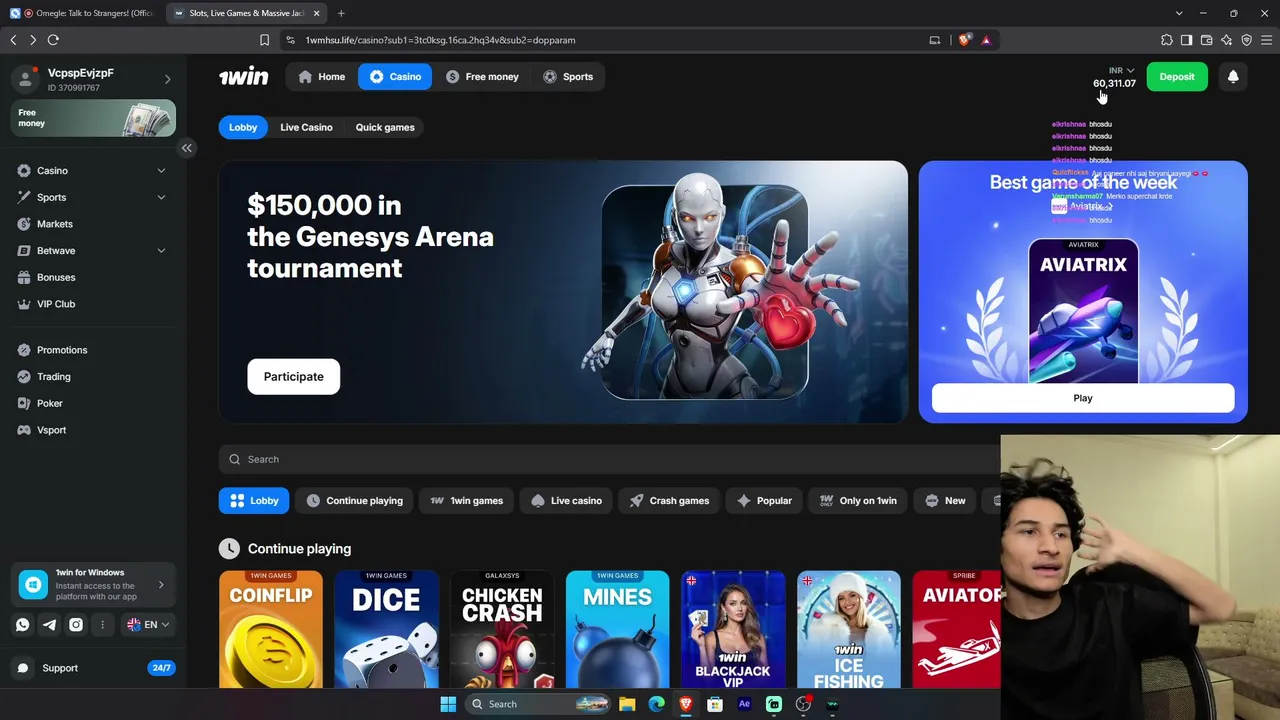Open Markets in sidebar
Viewport: 1280px width, 720px height.
[x=55, y=224]
